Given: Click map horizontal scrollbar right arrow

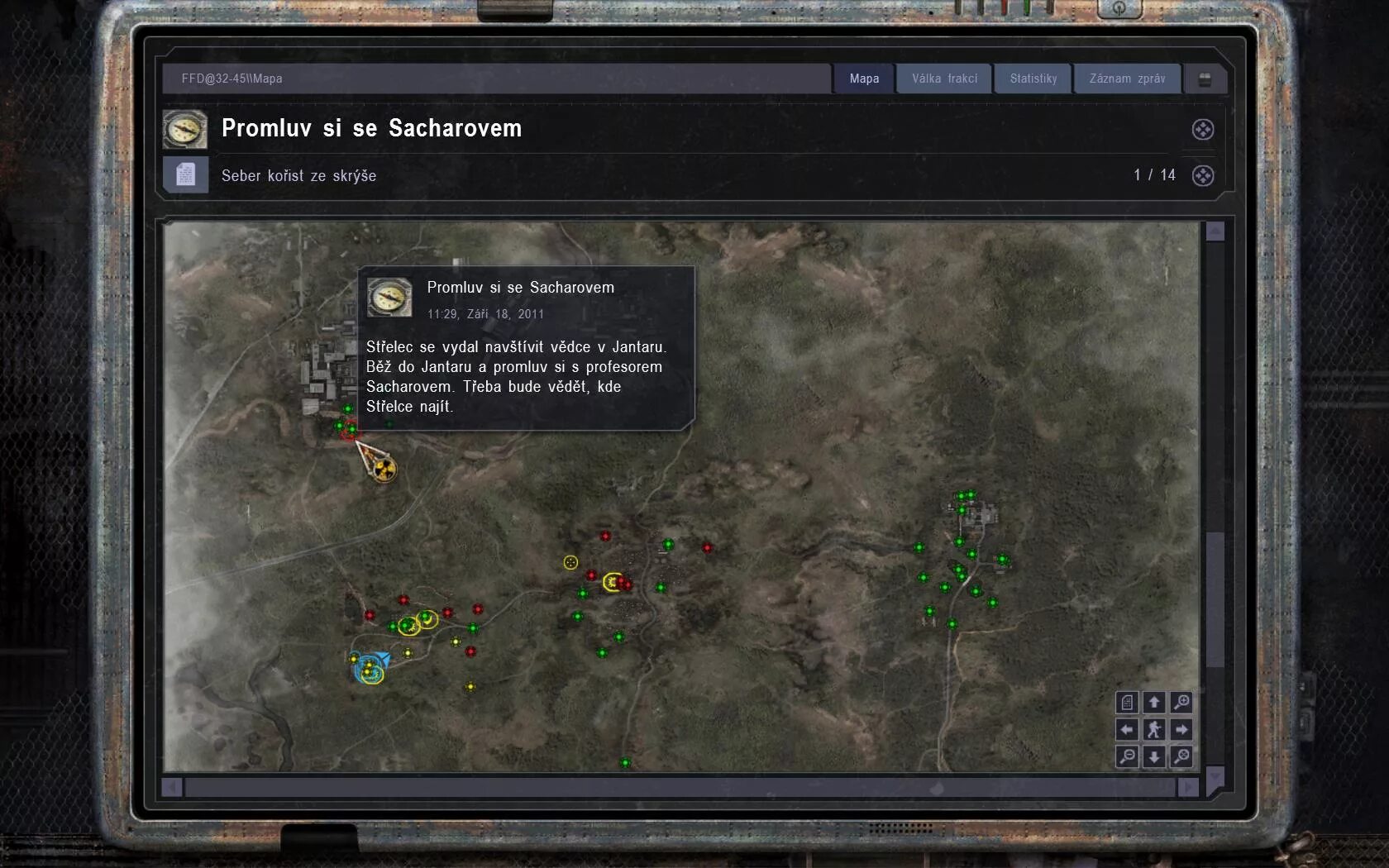Looking at the screenshot, I should click(x=1188, y=787).
